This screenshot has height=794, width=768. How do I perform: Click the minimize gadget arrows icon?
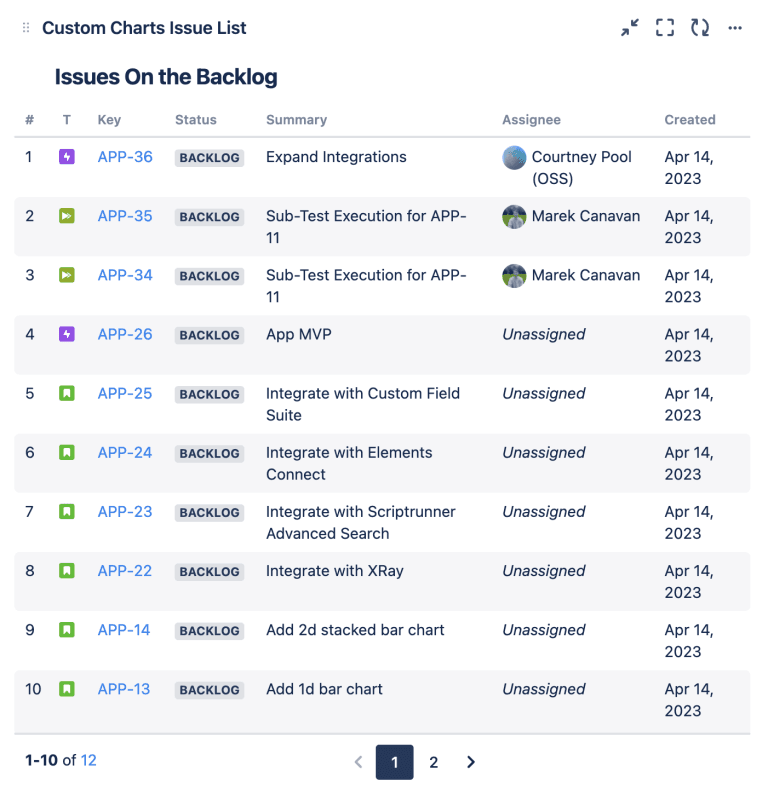coord(629,28)
